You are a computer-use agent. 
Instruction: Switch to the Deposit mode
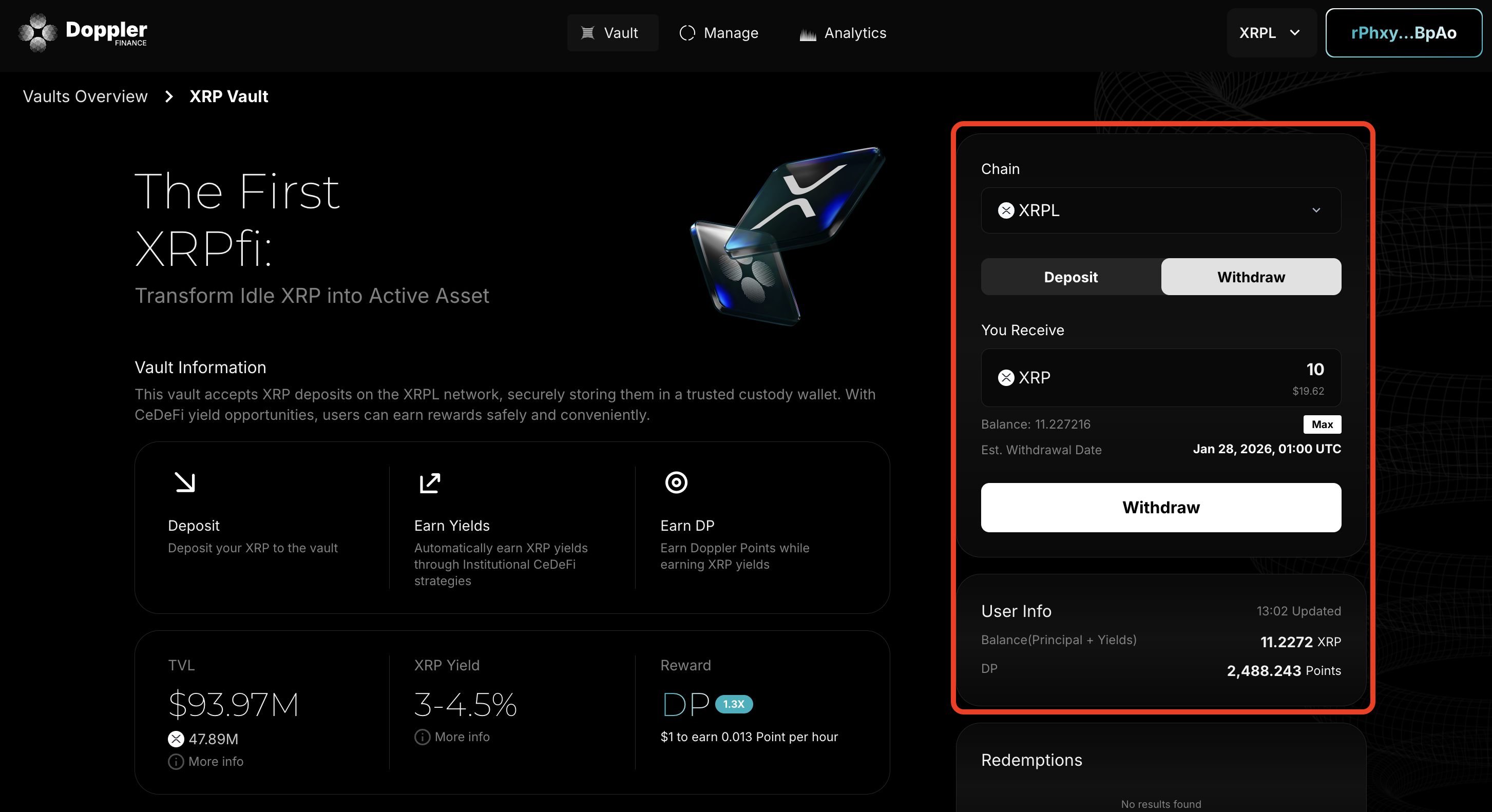[x=1070, y=277]
